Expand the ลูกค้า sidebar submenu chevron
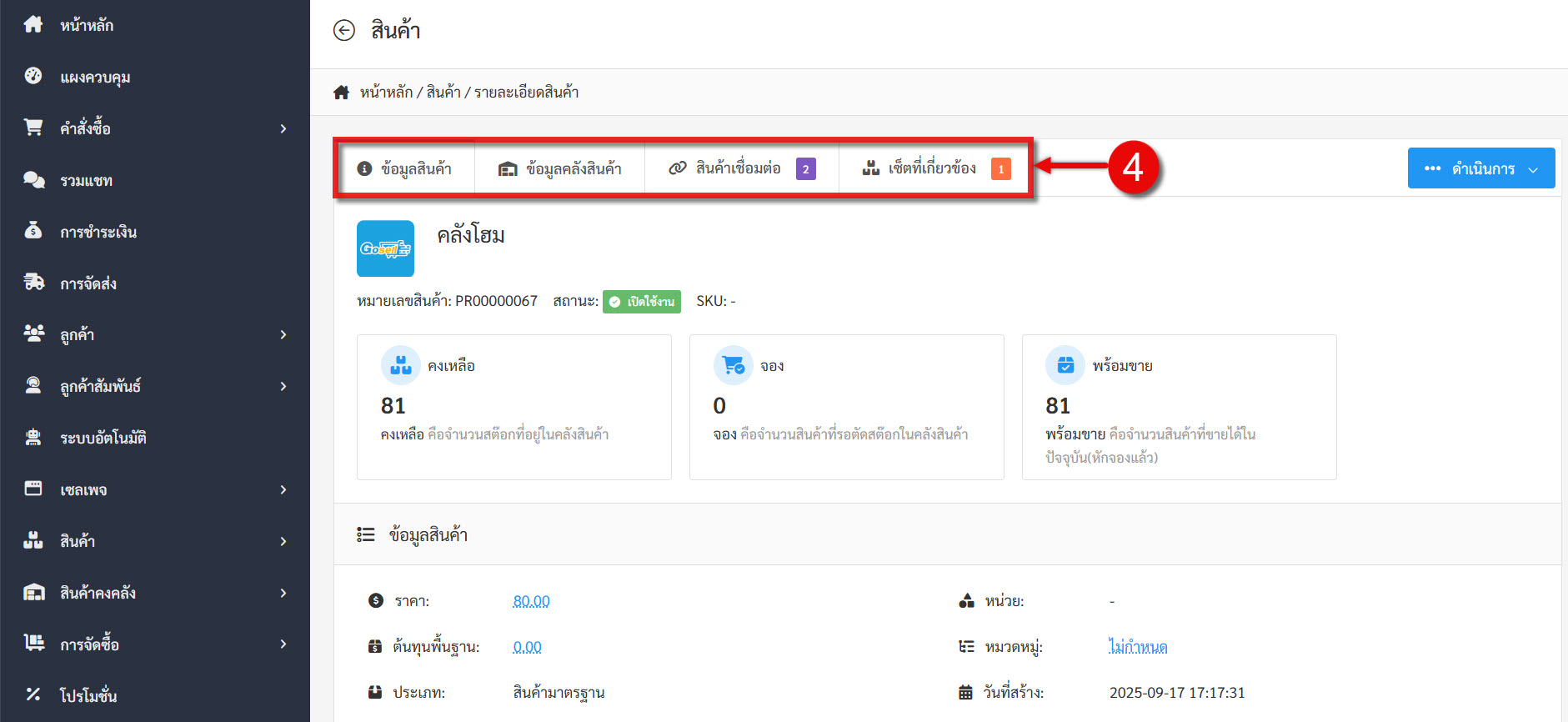The width and height of the screenshot is (1568, 722). pyautogui.click(x=283, y=334)
